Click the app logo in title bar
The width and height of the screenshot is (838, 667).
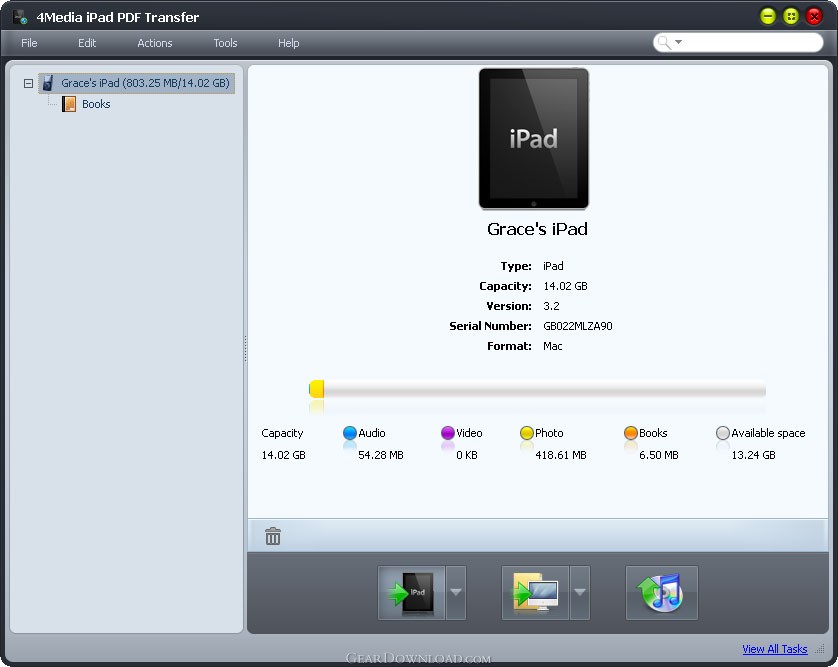tap(20, 17)
